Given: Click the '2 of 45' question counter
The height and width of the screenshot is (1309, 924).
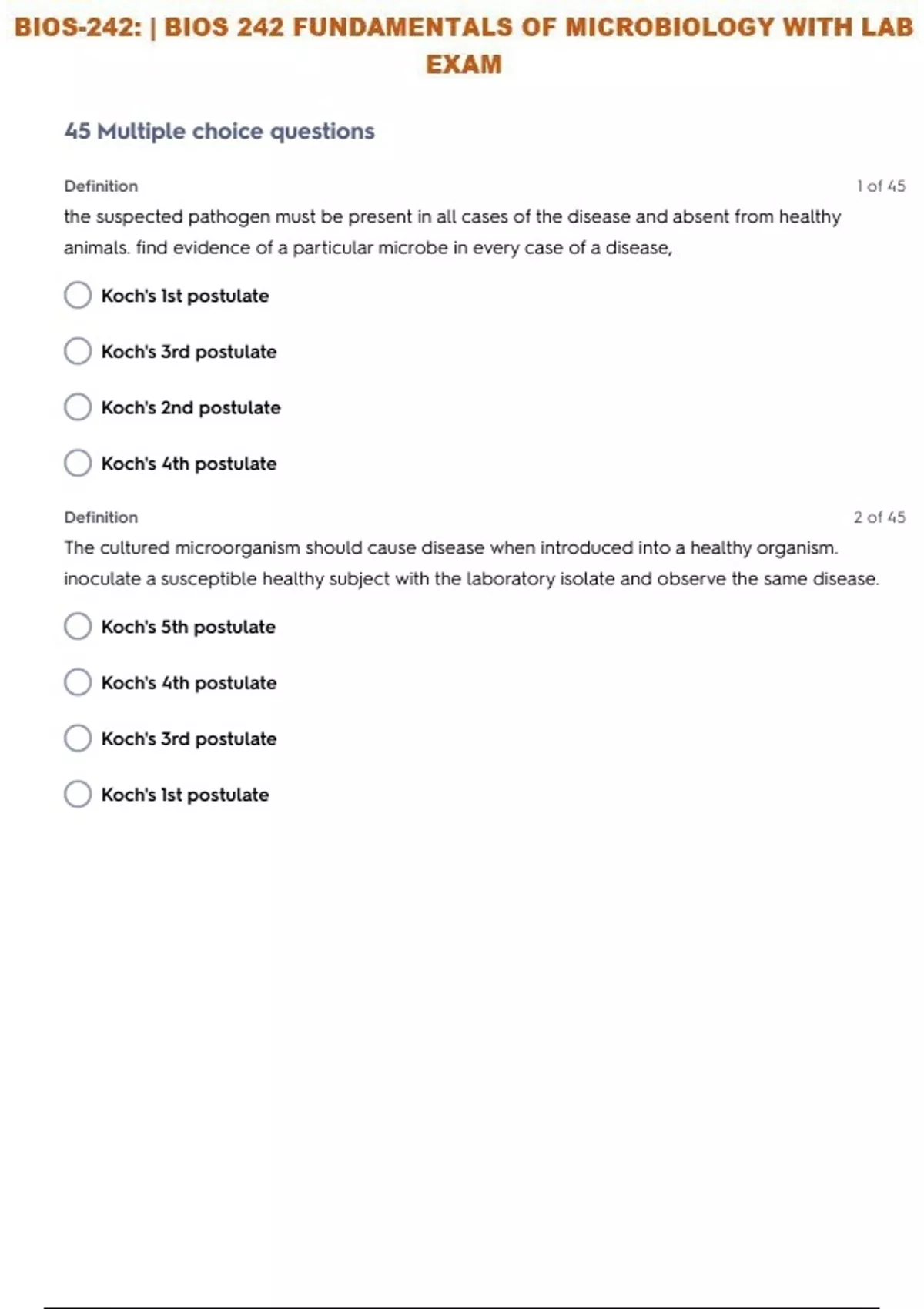Looking at the screenshot, I should pyautogui.click(x=879, y=517).
